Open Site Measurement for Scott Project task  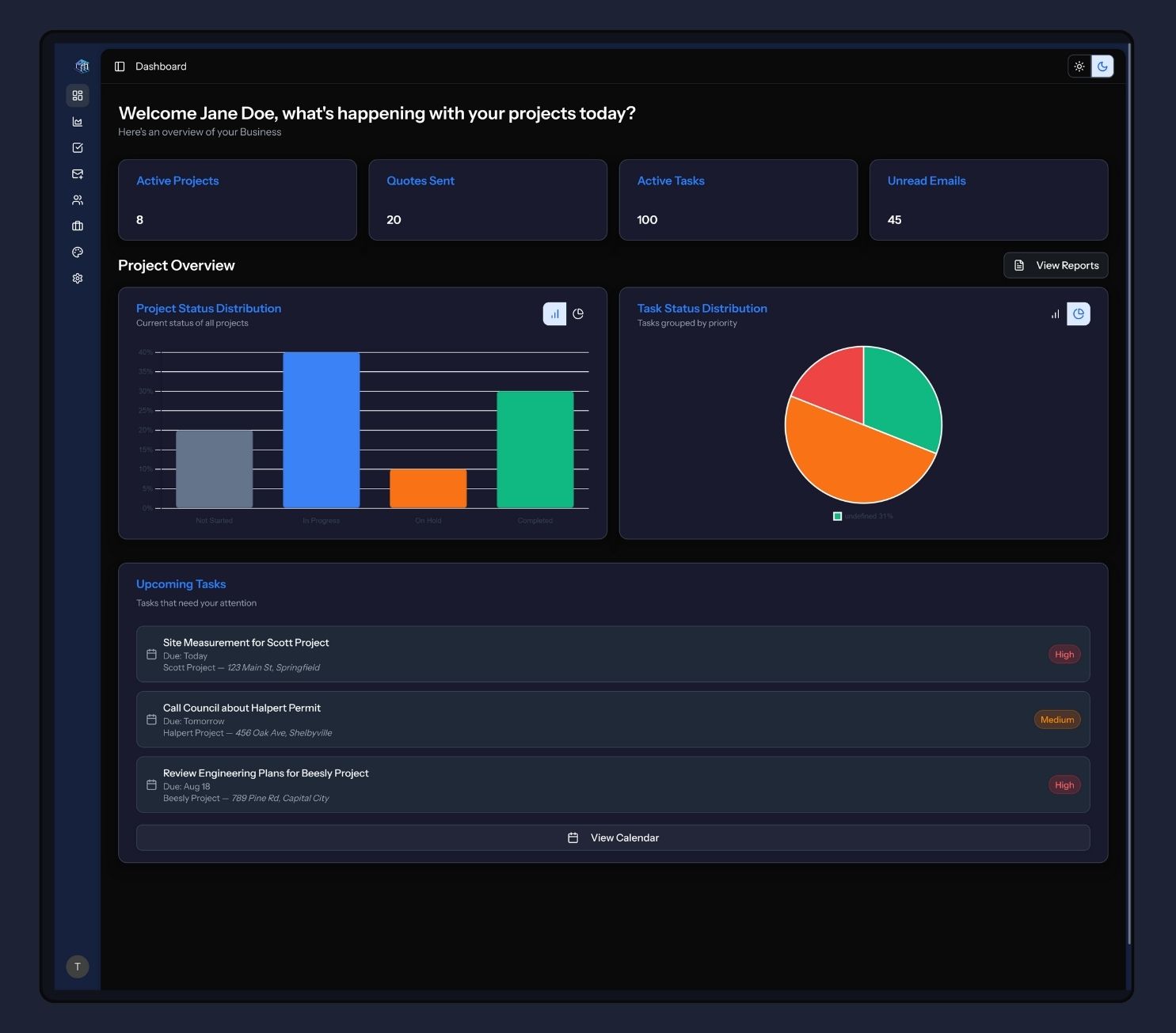(x=614, y=654)
